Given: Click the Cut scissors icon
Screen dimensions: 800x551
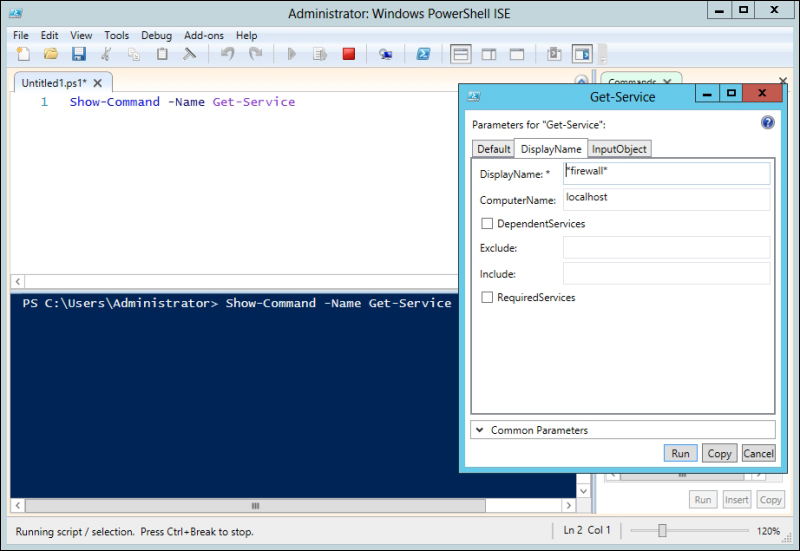Looking at the screenshot, I should (106, 54).
